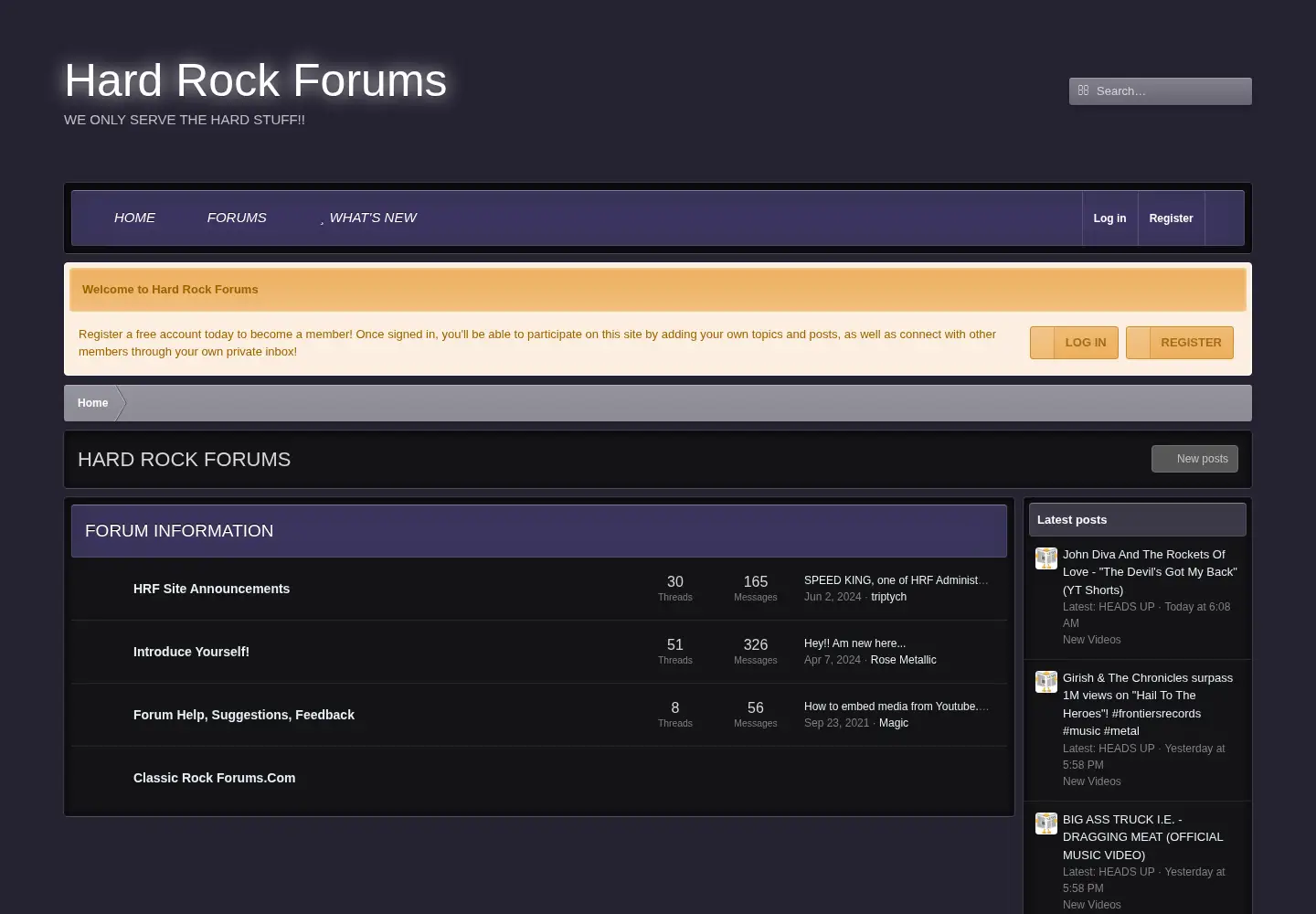The image size is (1316, 914).
Task: Click the FORUM INFORMATION category header
Action: [x=179, y=531]
